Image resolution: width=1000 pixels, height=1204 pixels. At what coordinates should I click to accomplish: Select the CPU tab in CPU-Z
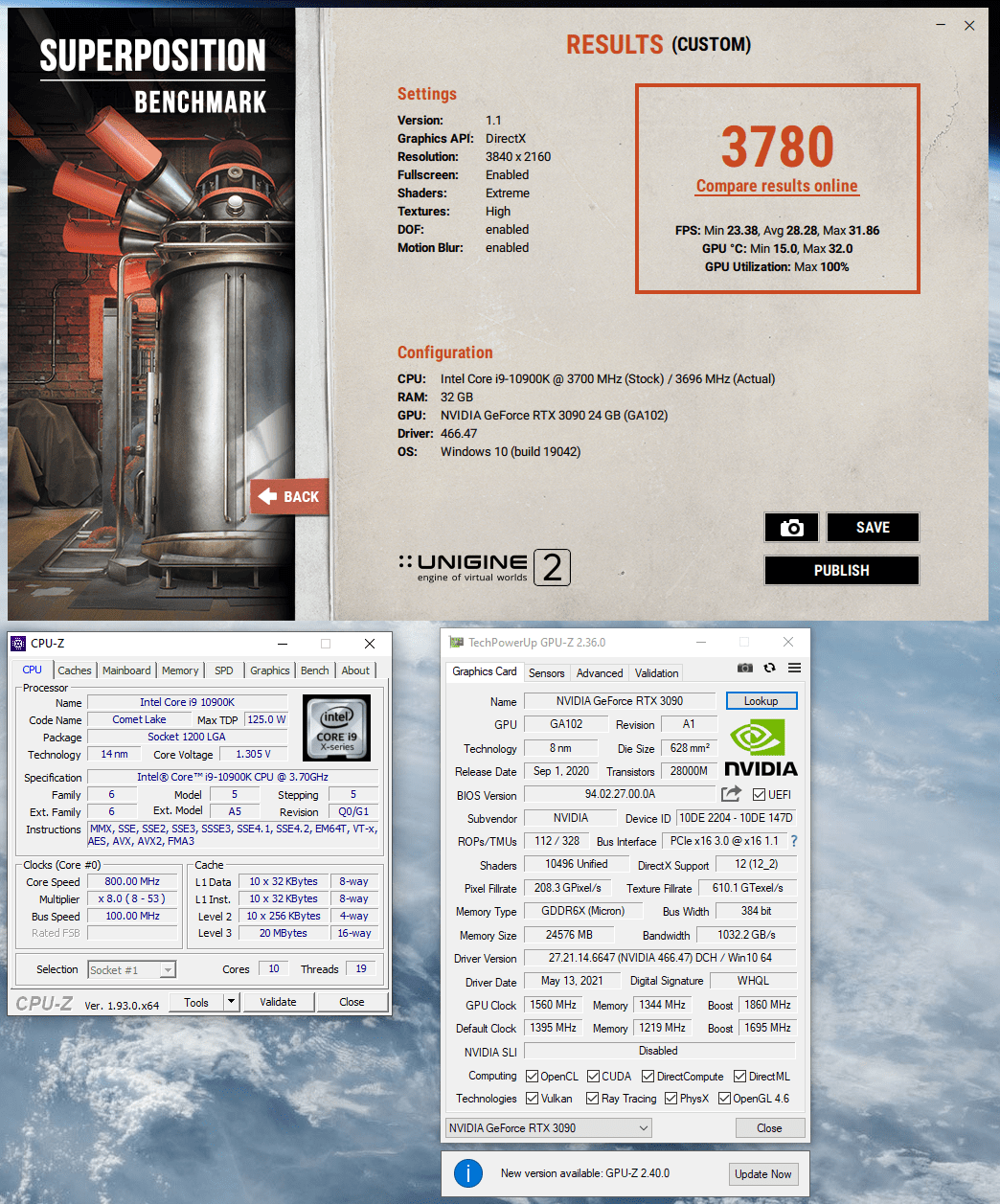click(x=33, y=670)
